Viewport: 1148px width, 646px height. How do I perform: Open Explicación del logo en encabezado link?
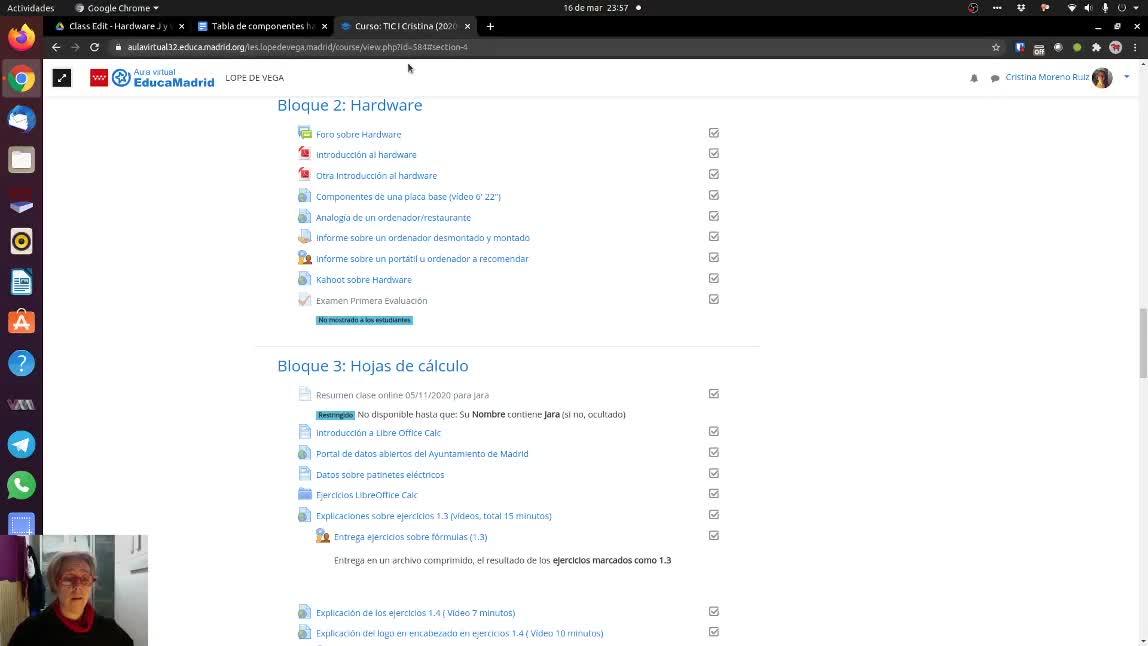[459, 634]
